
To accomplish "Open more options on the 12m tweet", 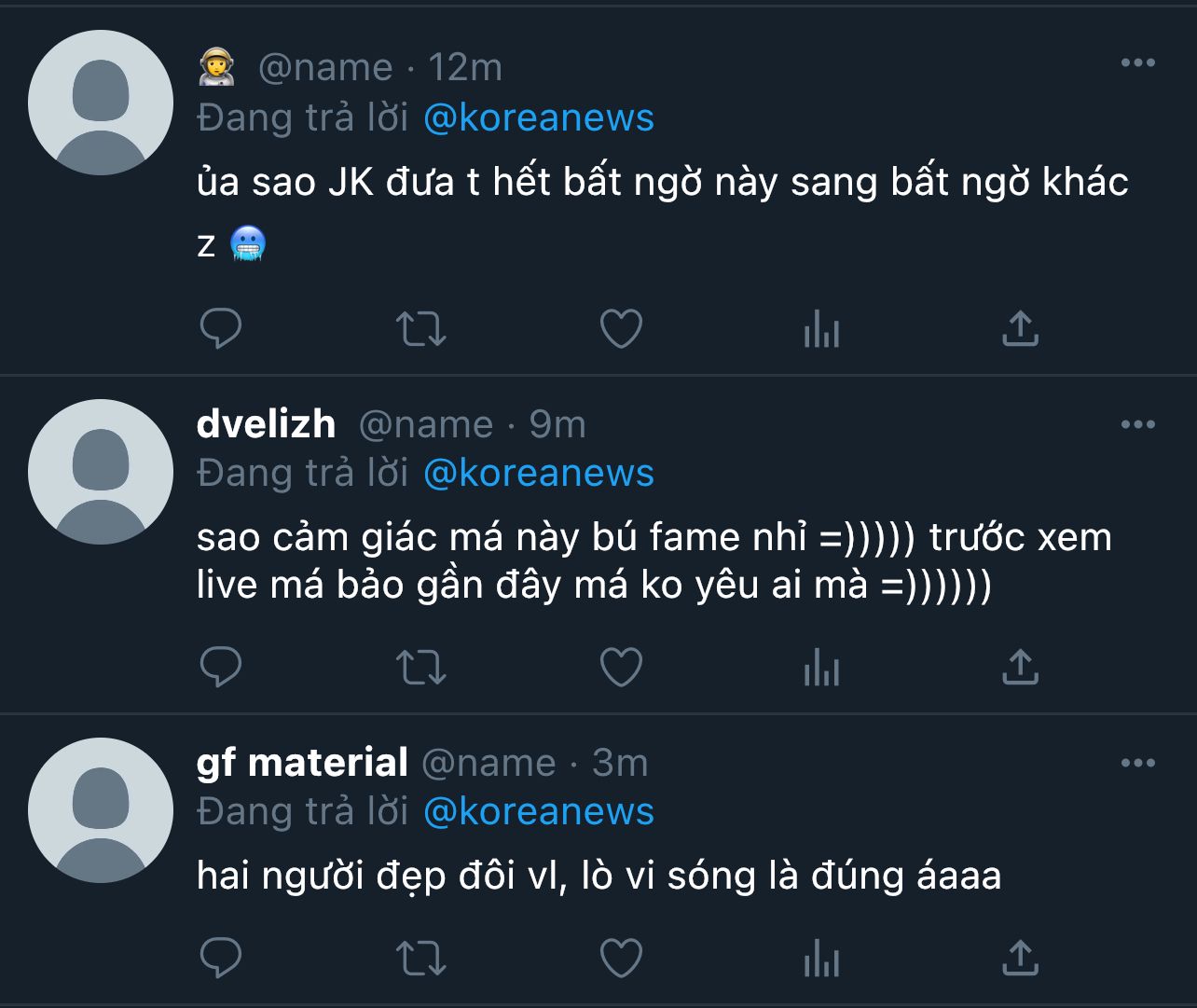I will [x=1137, y=63].
